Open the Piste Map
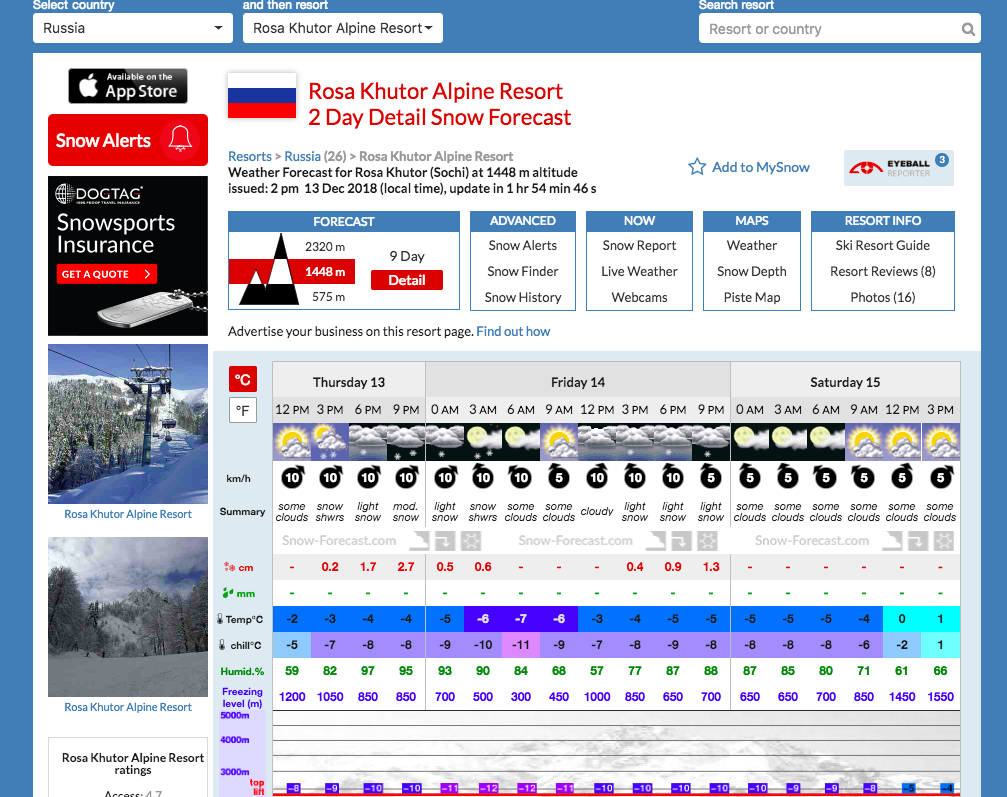This screenshot has height=797, width=1007. [751, 297]
